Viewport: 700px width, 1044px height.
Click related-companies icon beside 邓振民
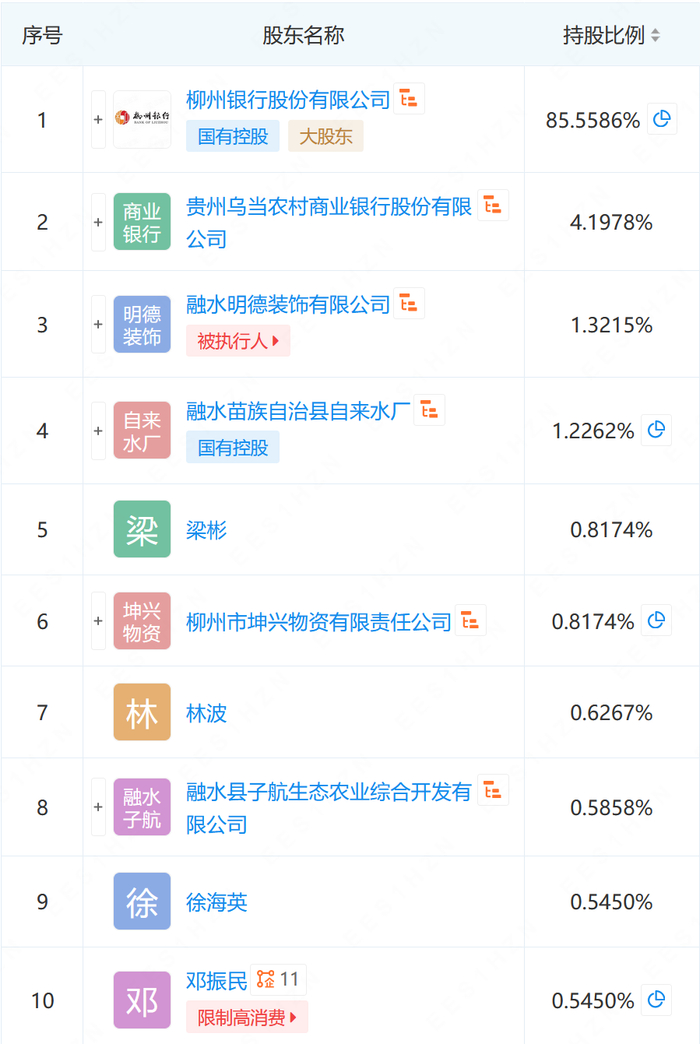279,979
